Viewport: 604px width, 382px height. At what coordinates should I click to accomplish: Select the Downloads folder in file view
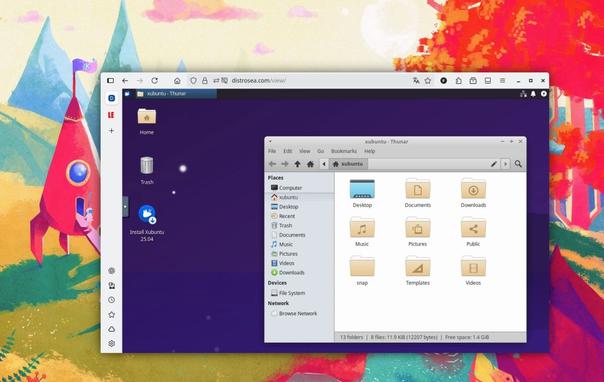473,193
